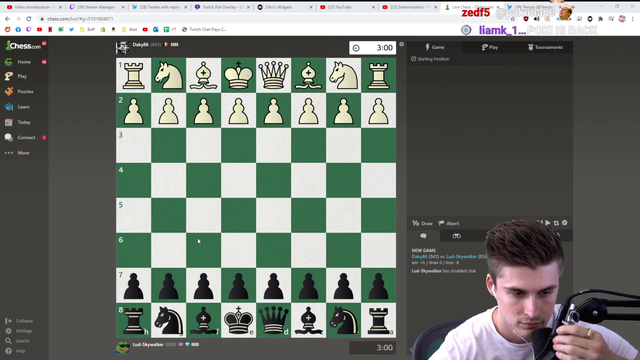
Task: Switch to Twitch Poll Overlay browser tab
Action: click(222, 7)
